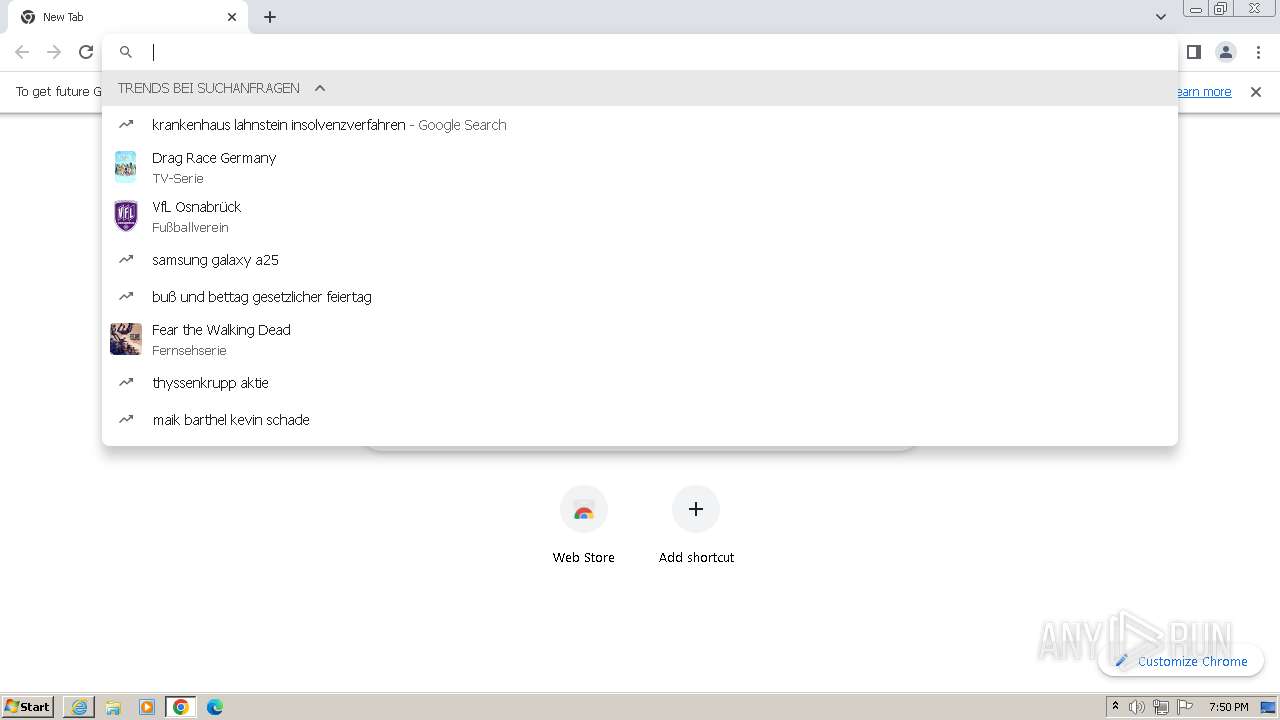Open a new tab with the plus button
The width and height of the screenshot is (1280, 720).
[270, 17]
